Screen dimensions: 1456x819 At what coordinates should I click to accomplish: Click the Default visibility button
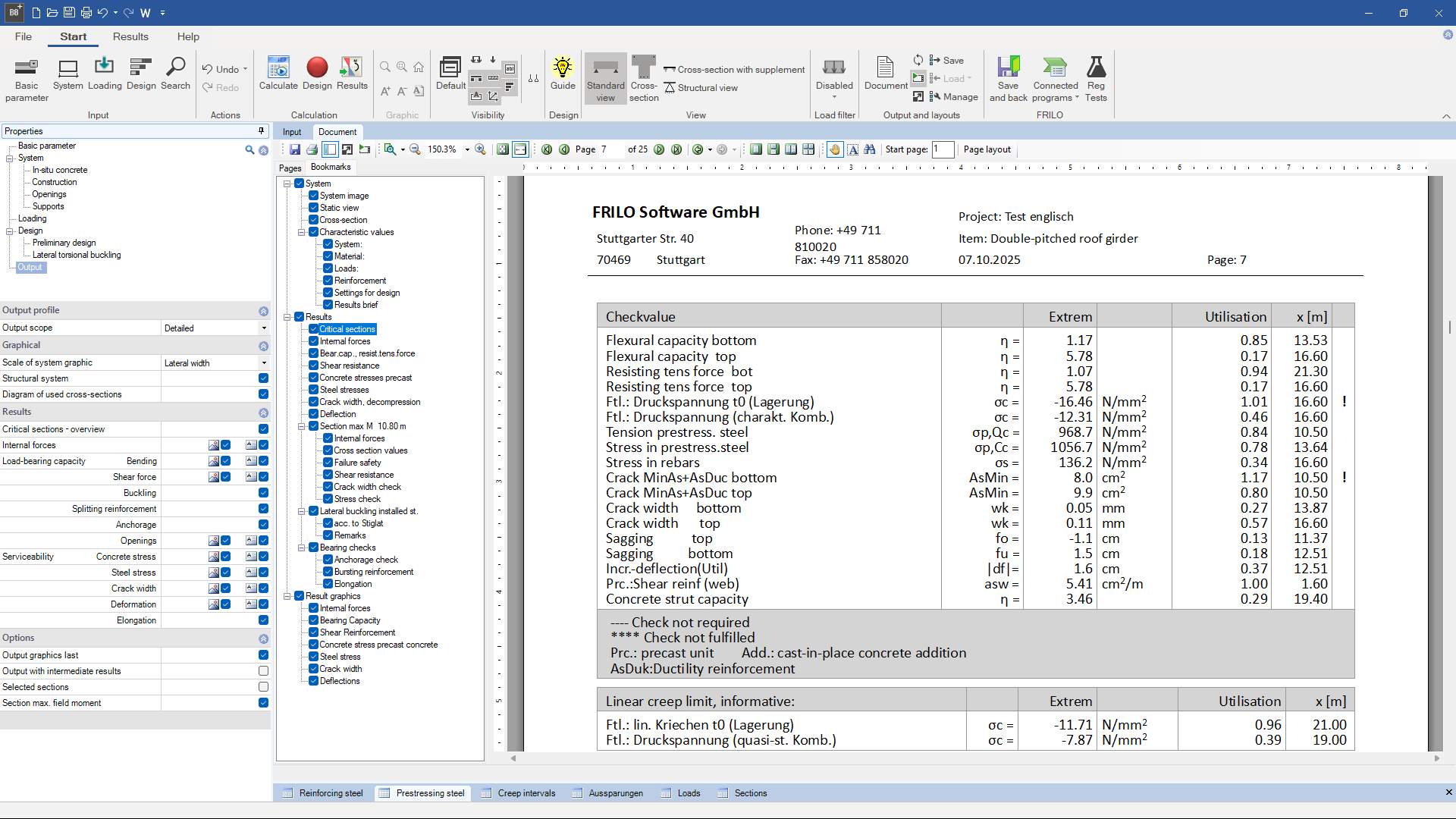tap(450, 72)
